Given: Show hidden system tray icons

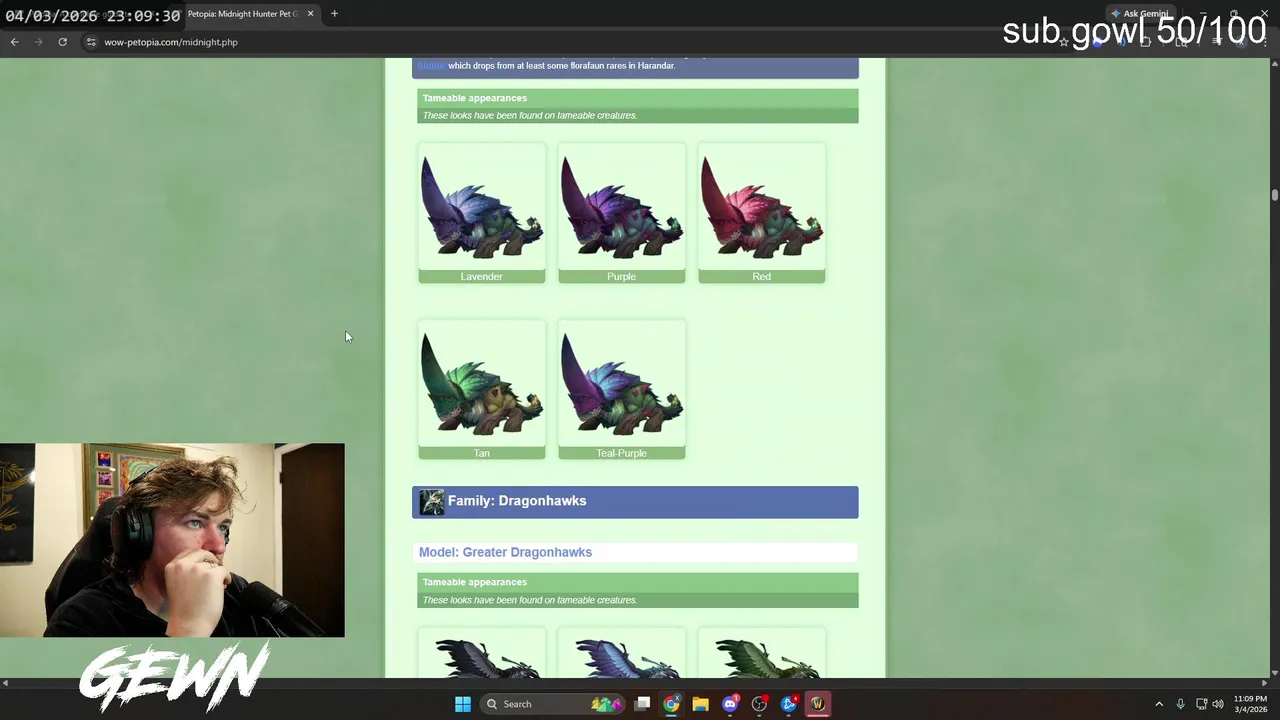Looking at the screenshot, I should click(1159, 704).
